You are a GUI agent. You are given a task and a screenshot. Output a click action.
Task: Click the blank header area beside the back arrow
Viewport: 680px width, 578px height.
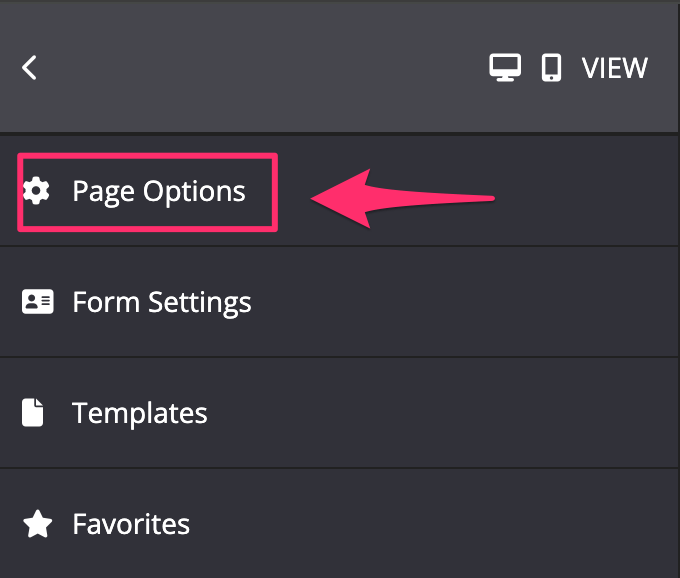pyautogui.click(x=260, y=68)
